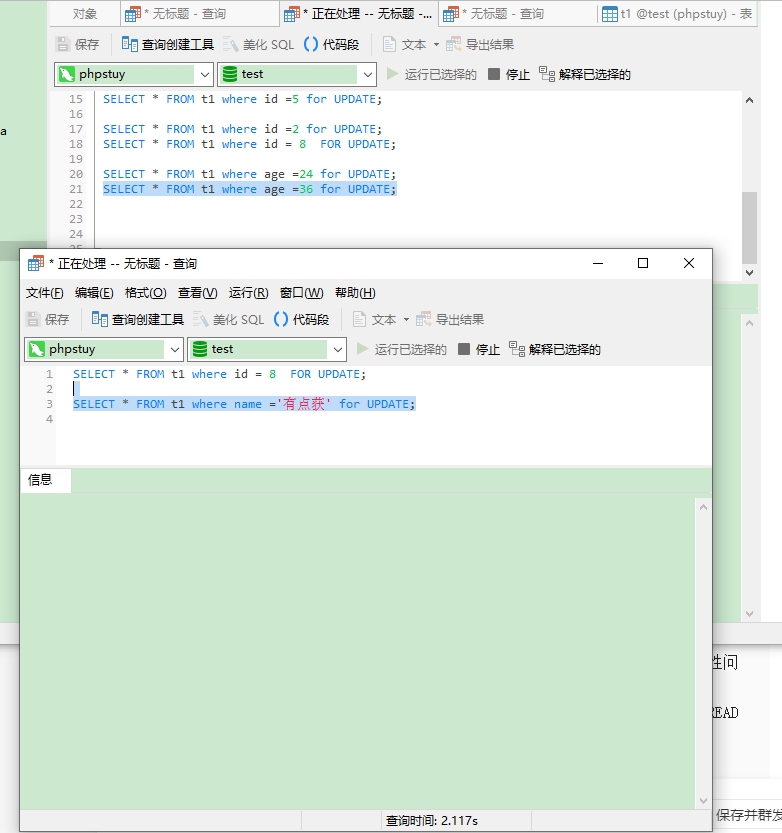Click Export Result in front window toolbar
Viewport: 782px width, 833px height.
450,319
